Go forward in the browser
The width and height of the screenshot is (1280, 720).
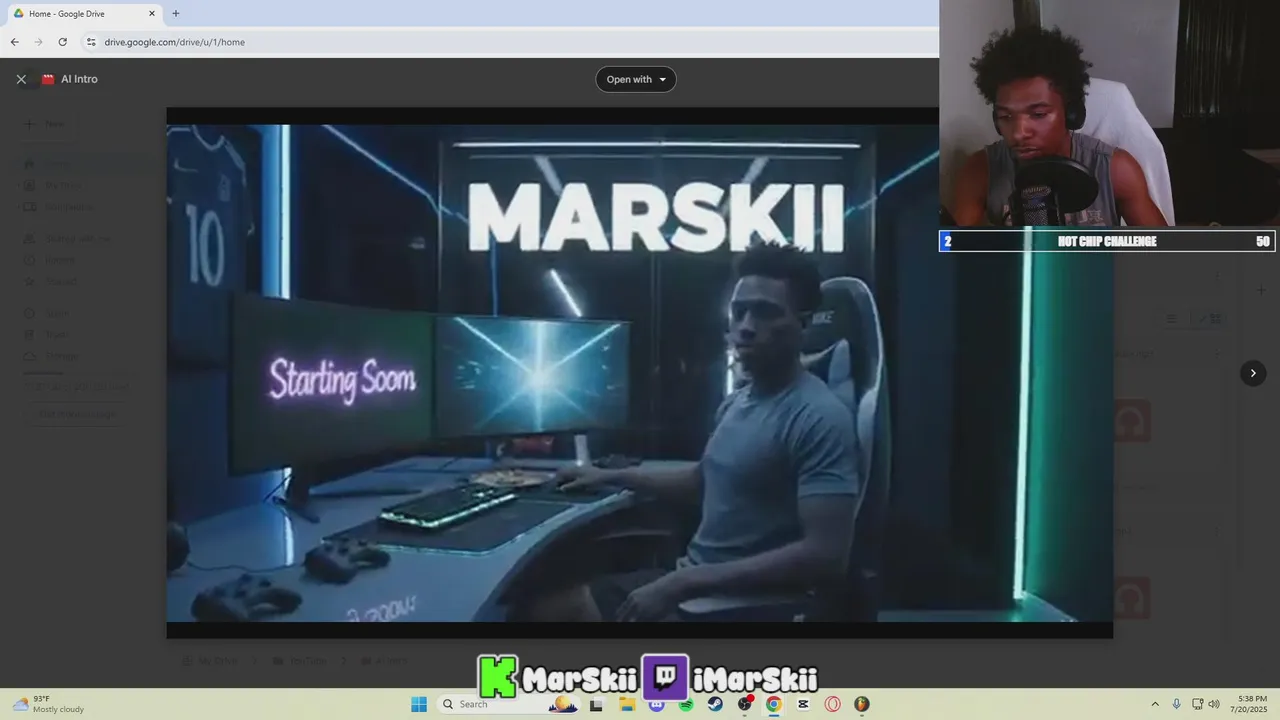click(x=38, y=42)
